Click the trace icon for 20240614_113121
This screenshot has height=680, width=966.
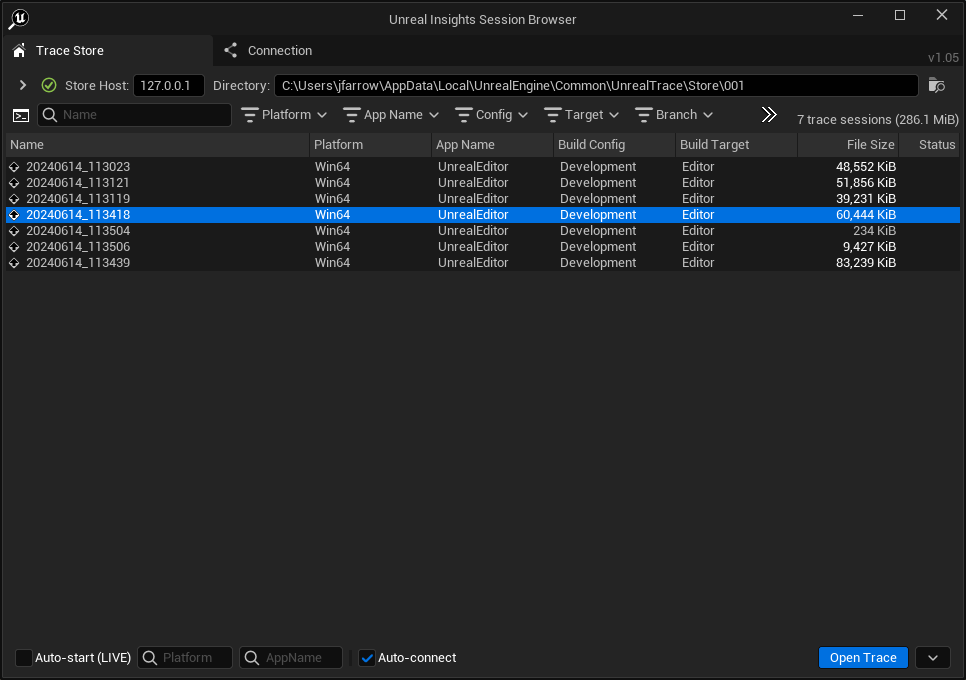click(x=14, y=183)
